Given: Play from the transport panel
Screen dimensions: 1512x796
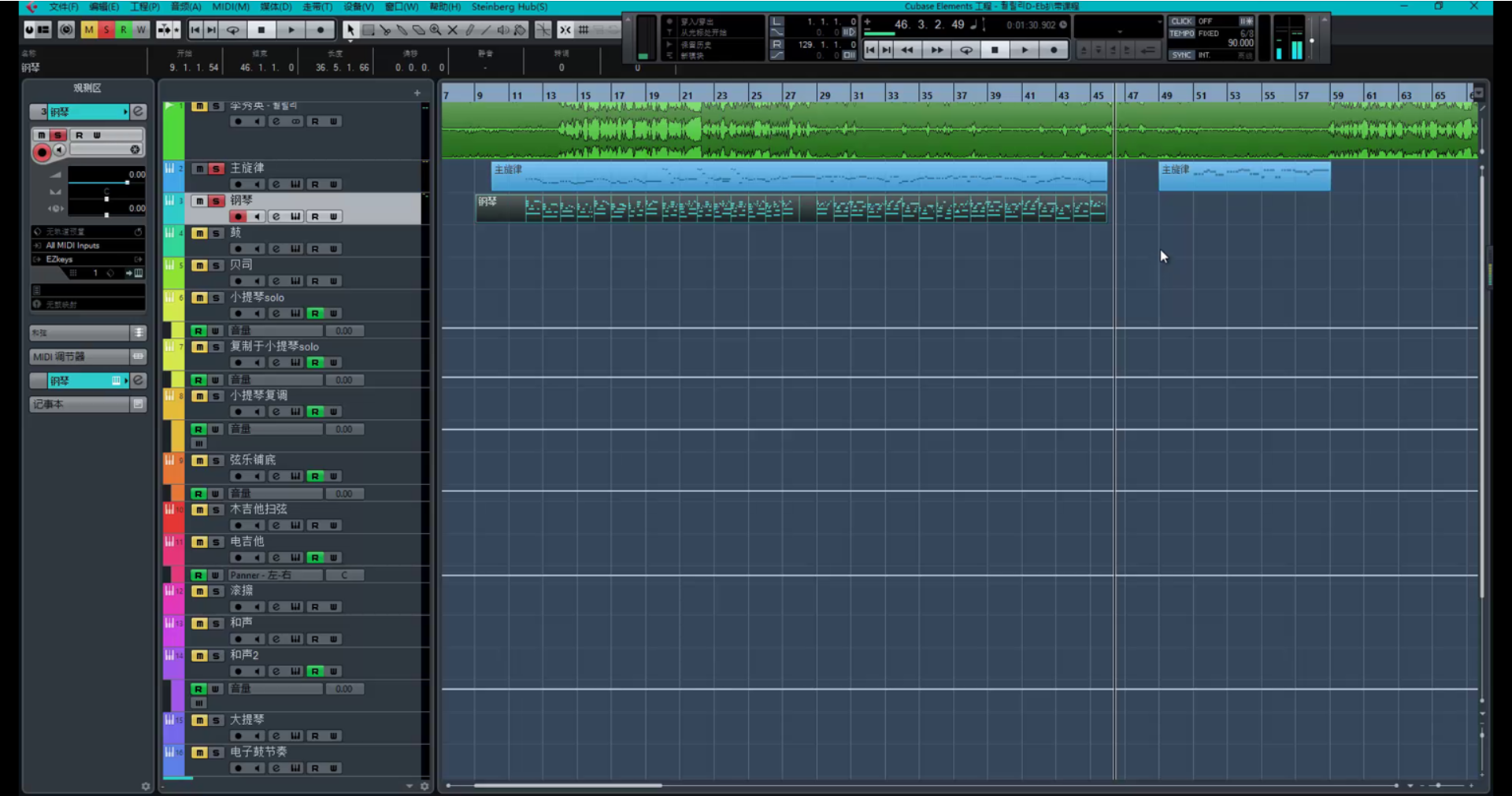Looking at the screenshot, I should tap(1025, 50).
